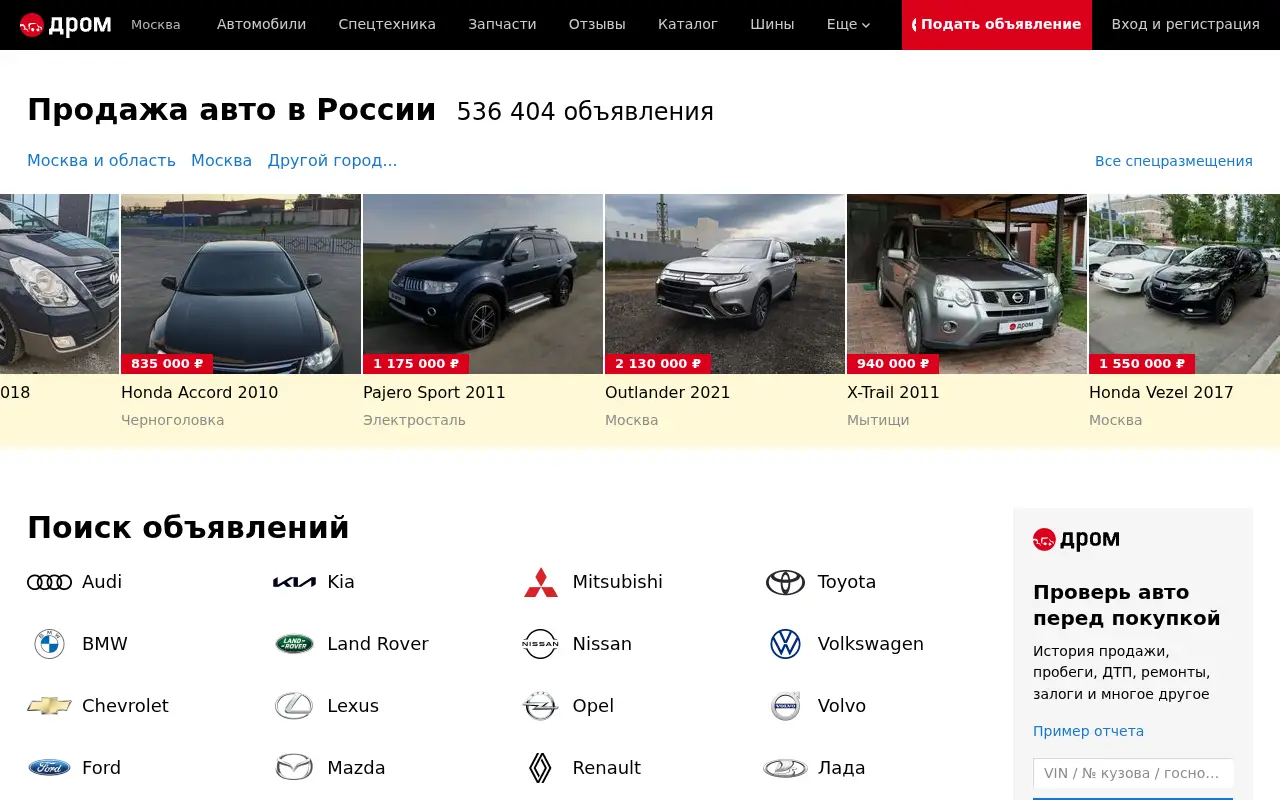Click the Nissan logo icon
1280x800 pixels.
540,644
